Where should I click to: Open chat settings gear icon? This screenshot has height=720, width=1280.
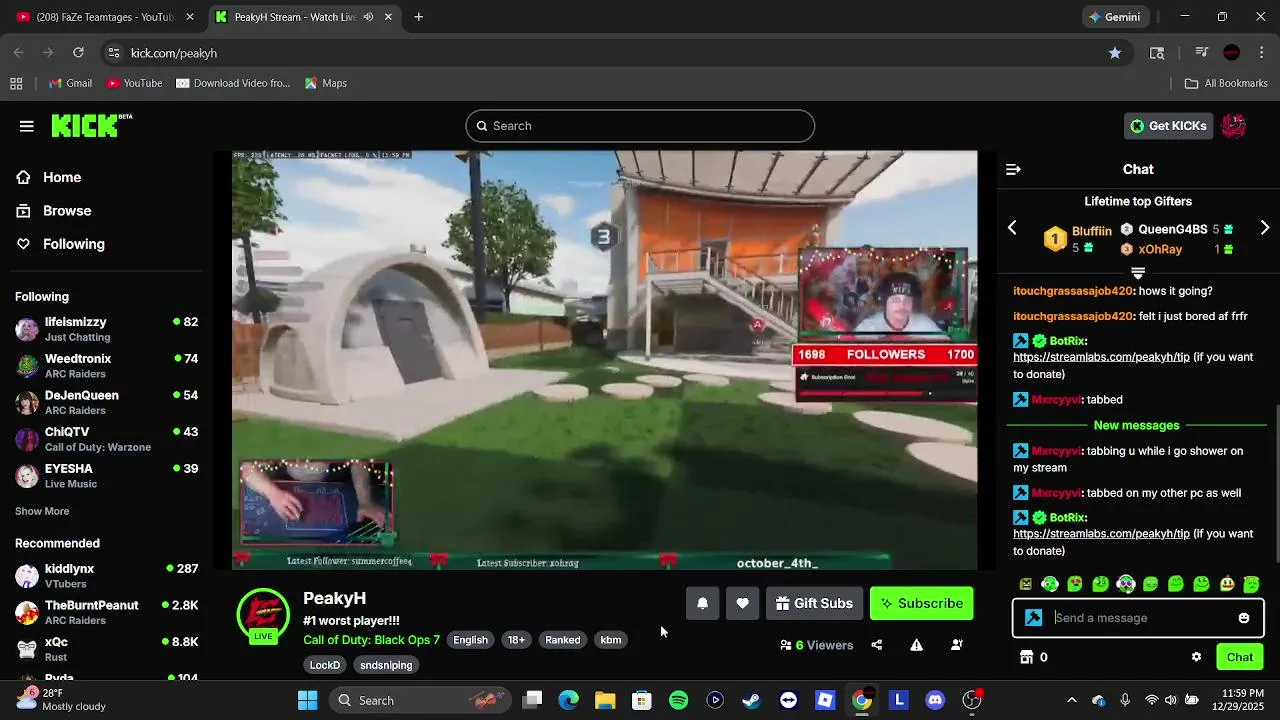pyautogui.click(x=1196, y=657)
